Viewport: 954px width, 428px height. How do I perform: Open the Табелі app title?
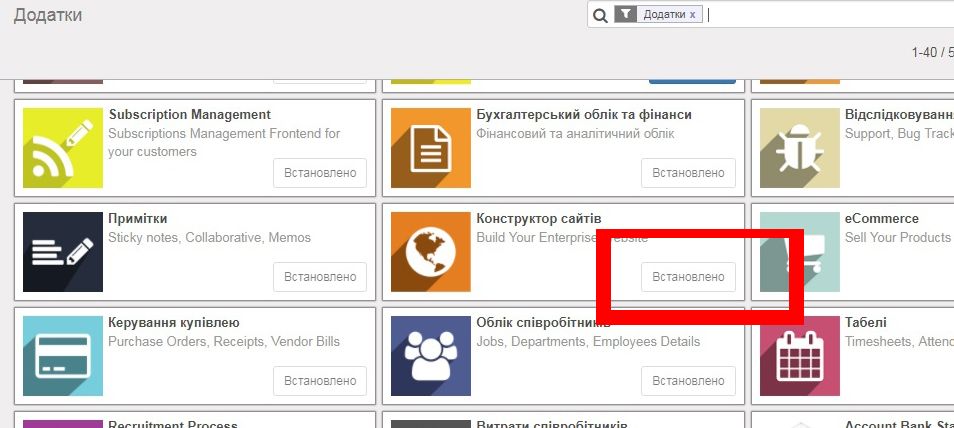tap(865, 323)
